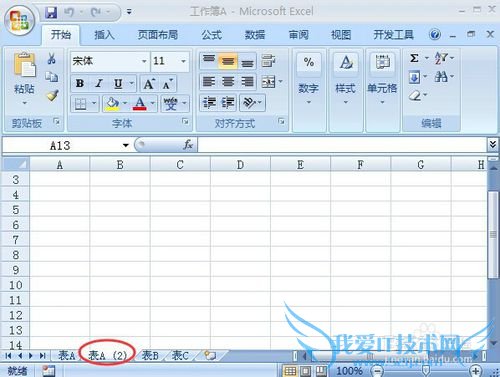This screenshot has width=500, height=377.
Task: Toggle middle vertical alignment
Action: click(x=228, y=61)
